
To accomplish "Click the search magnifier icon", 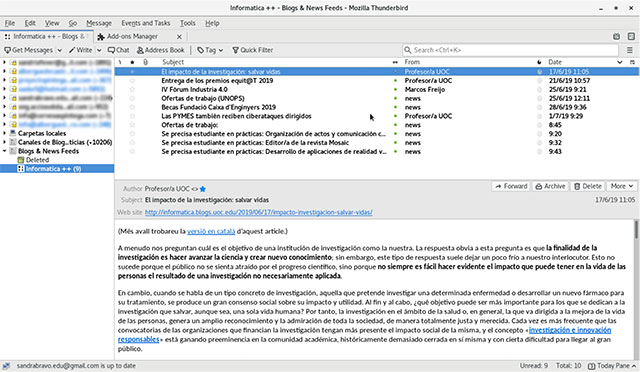I will pos(407,50).
